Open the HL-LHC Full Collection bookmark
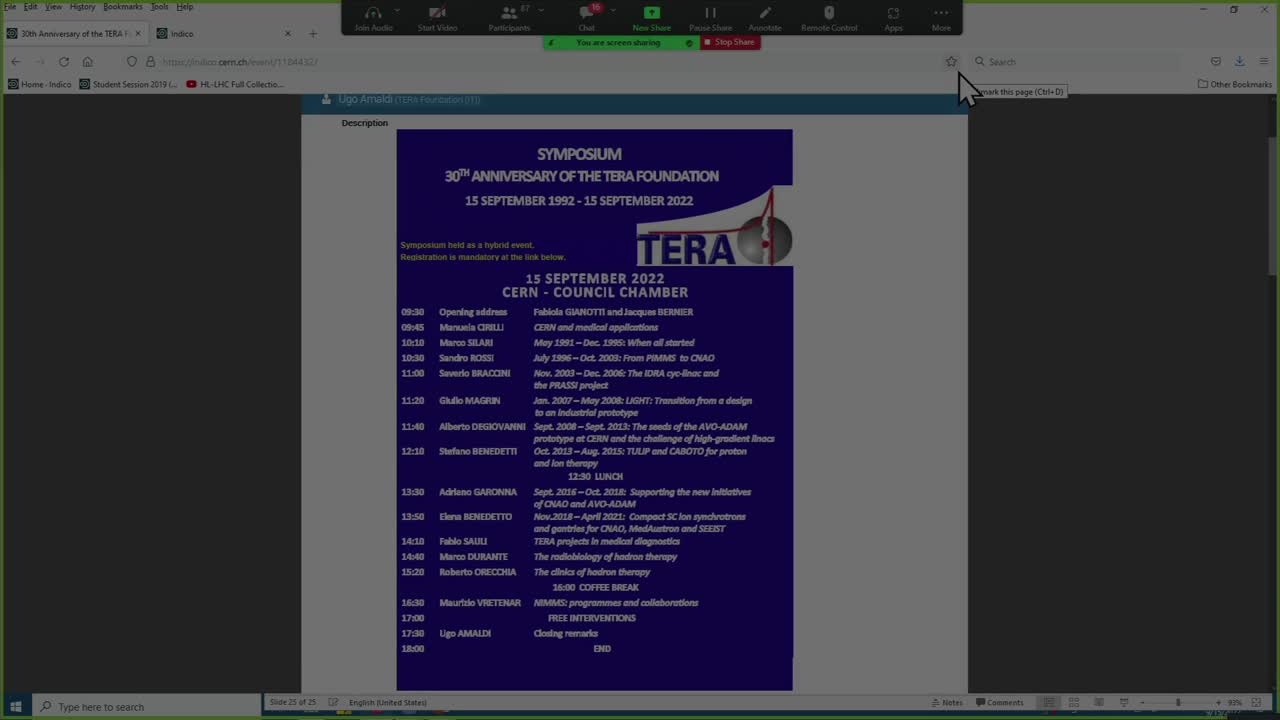This screenshot has height=720, width=1280. (x=235, y=84)
